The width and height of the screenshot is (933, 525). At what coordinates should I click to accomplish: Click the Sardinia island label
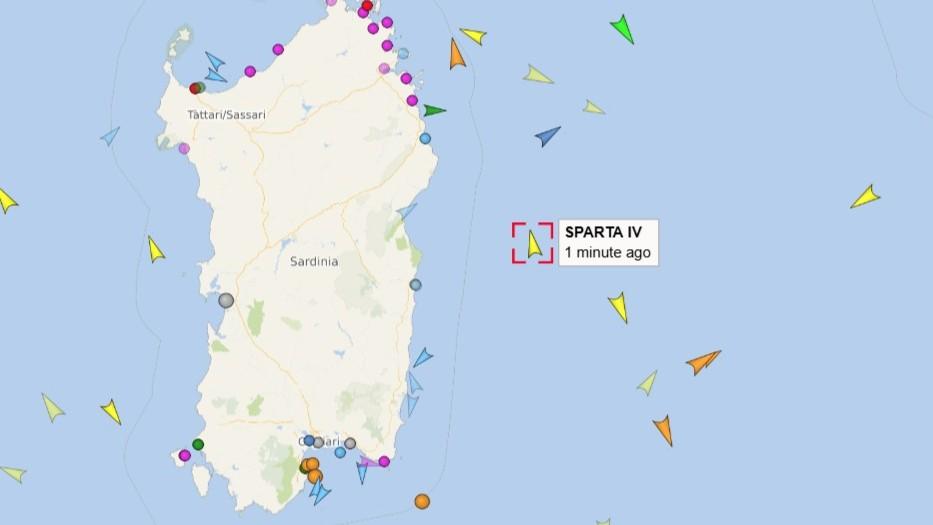point(314,261)
